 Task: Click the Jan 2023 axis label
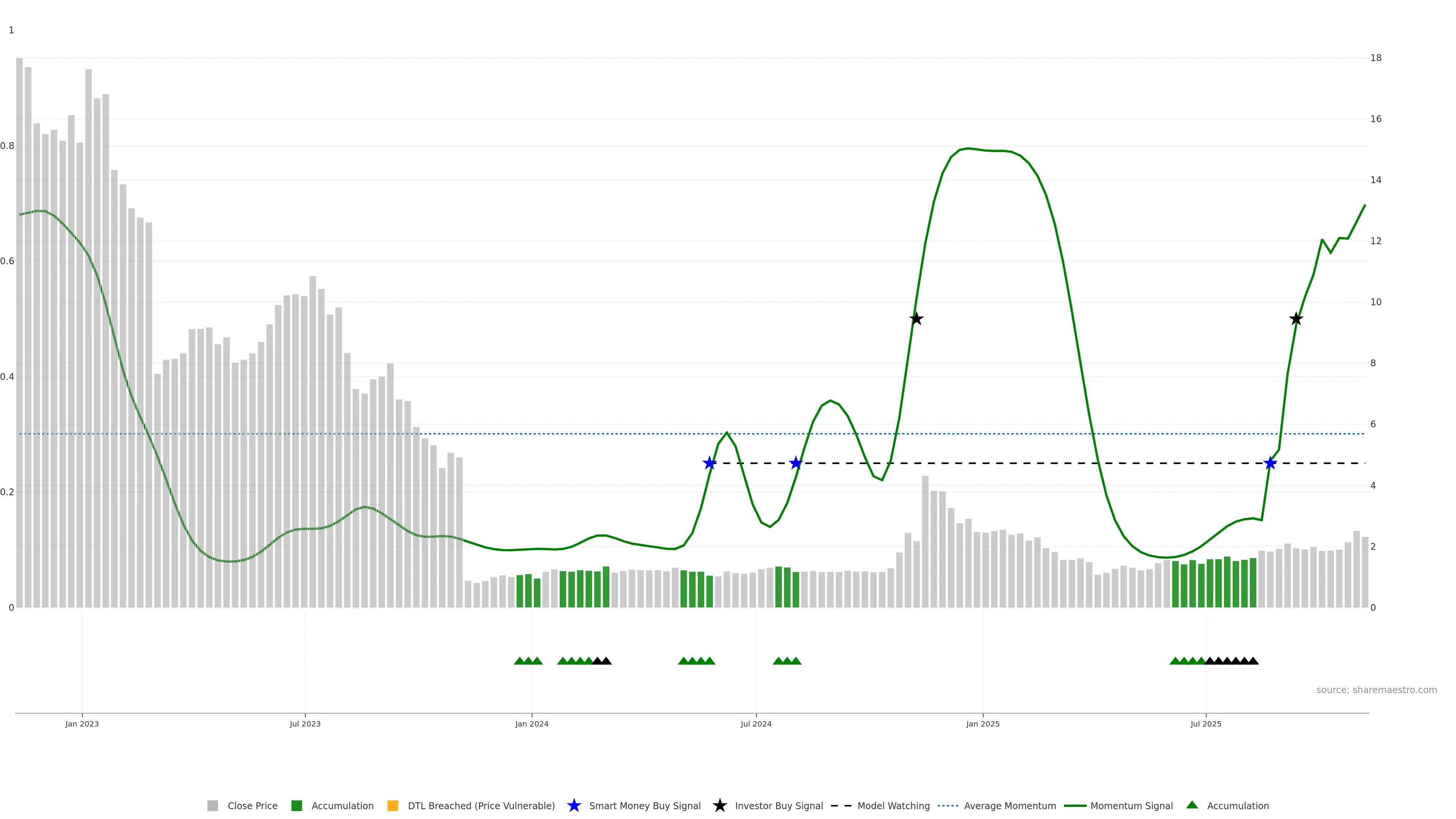82,724
